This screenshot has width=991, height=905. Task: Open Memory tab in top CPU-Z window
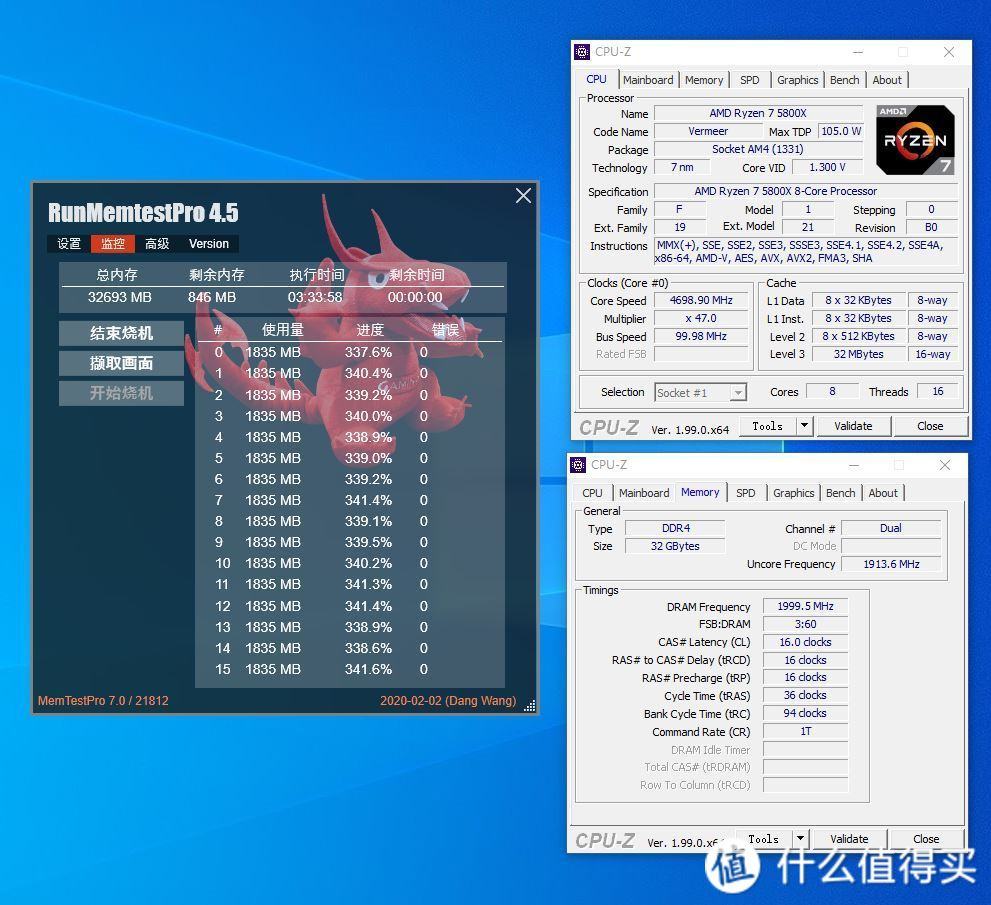click(x=703, y=80)
